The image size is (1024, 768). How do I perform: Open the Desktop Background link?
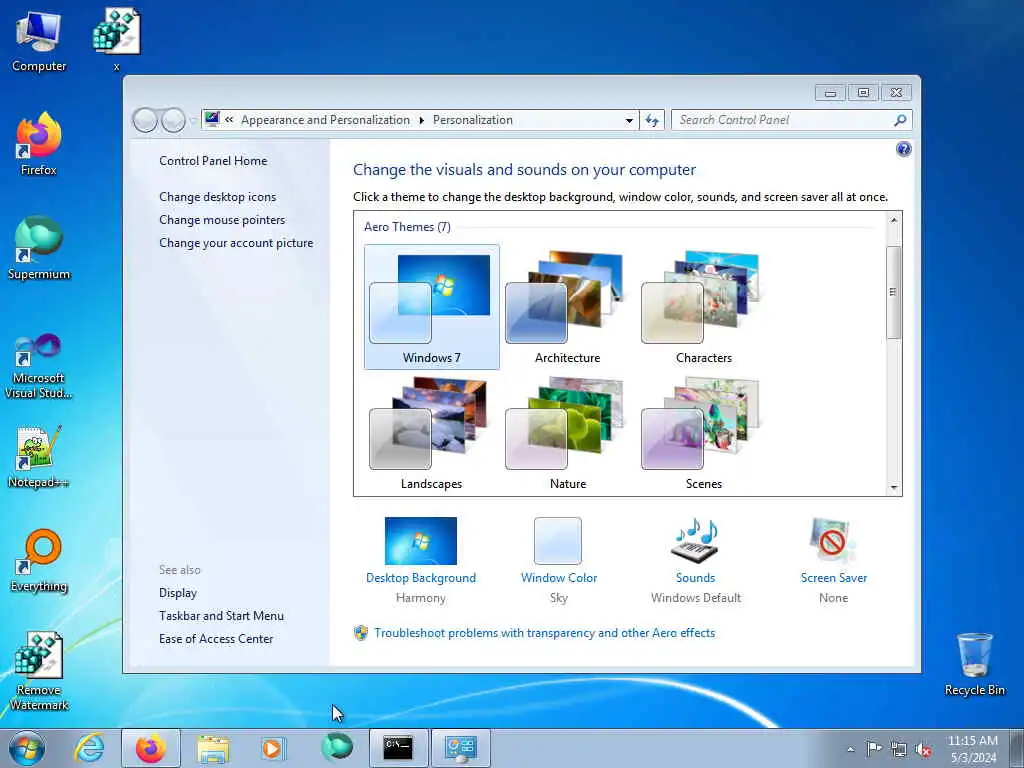coord(421,578)
